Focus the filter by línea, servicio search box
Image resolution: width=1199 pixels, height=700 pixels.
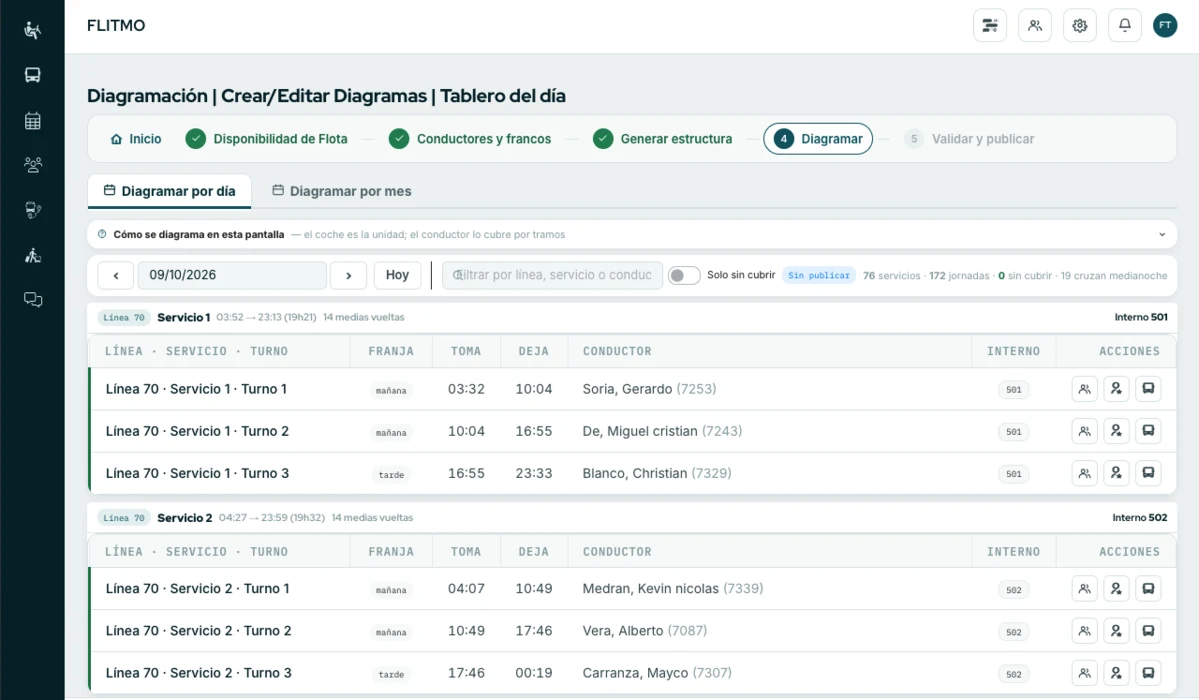(x=552, y=275)
